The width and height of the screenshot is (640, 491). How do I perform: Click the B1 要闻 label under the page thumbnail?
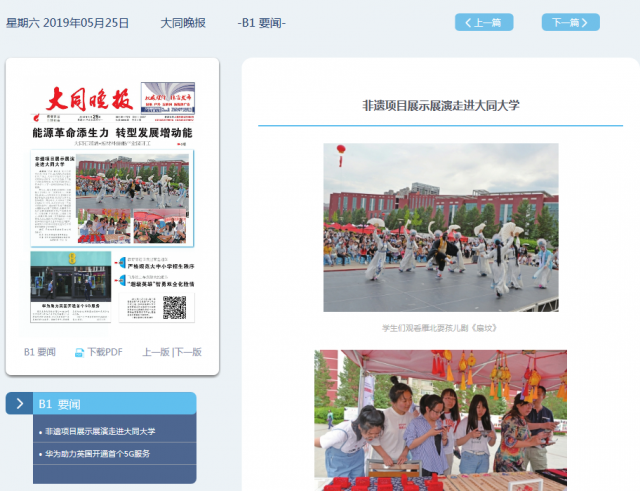click(x=40, y=352)
